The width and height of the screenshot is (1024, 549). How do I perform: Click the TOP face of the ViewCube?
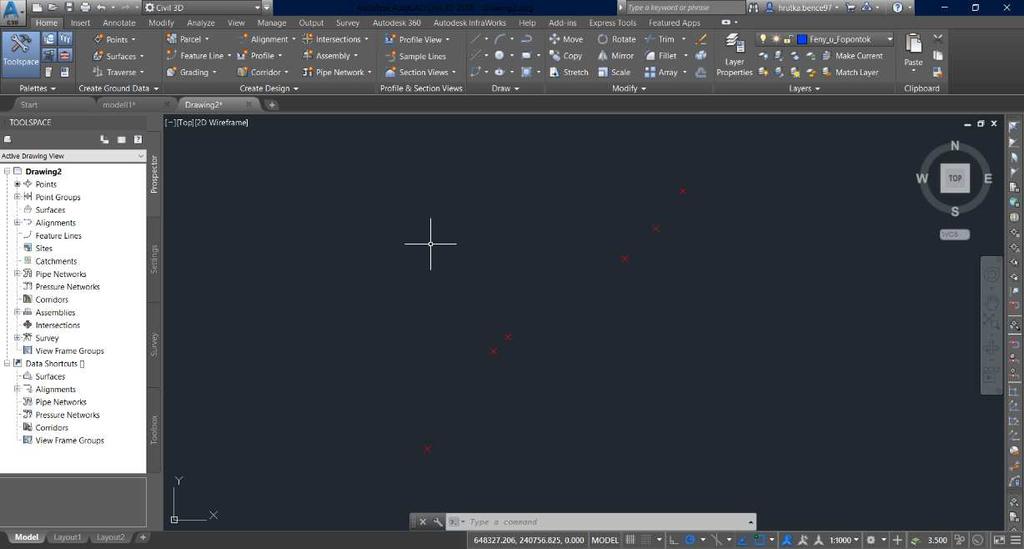tap(955, 178)
